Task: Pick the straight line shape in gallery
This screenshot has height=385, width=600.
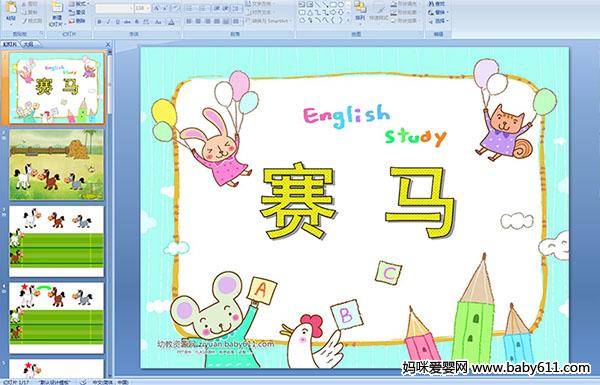Action: (x=318, y=4)
